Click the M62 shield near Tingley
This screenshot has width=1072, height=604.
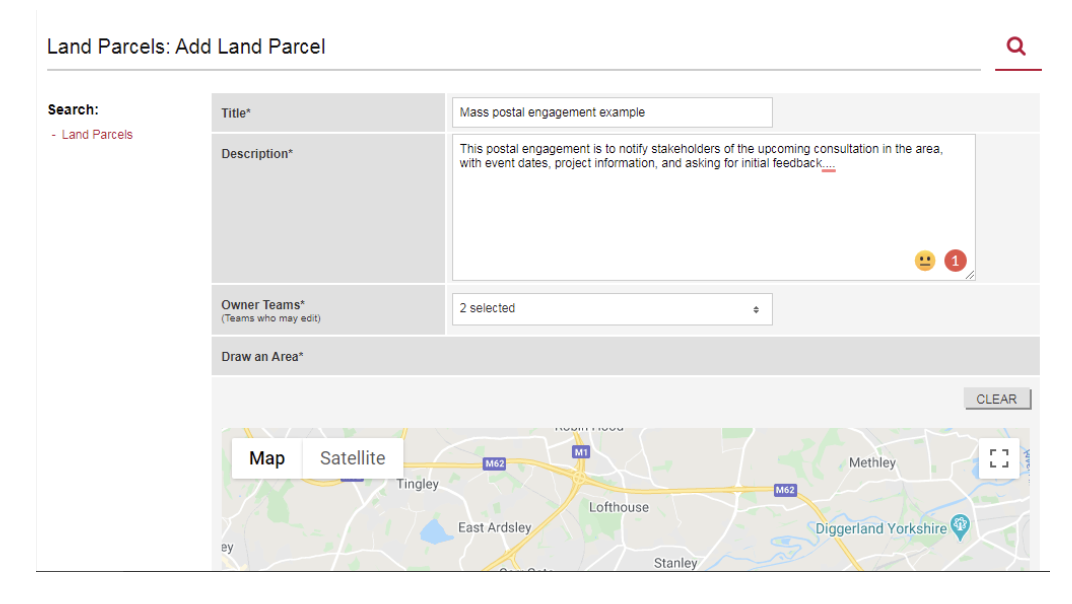(x=494, y=464)
